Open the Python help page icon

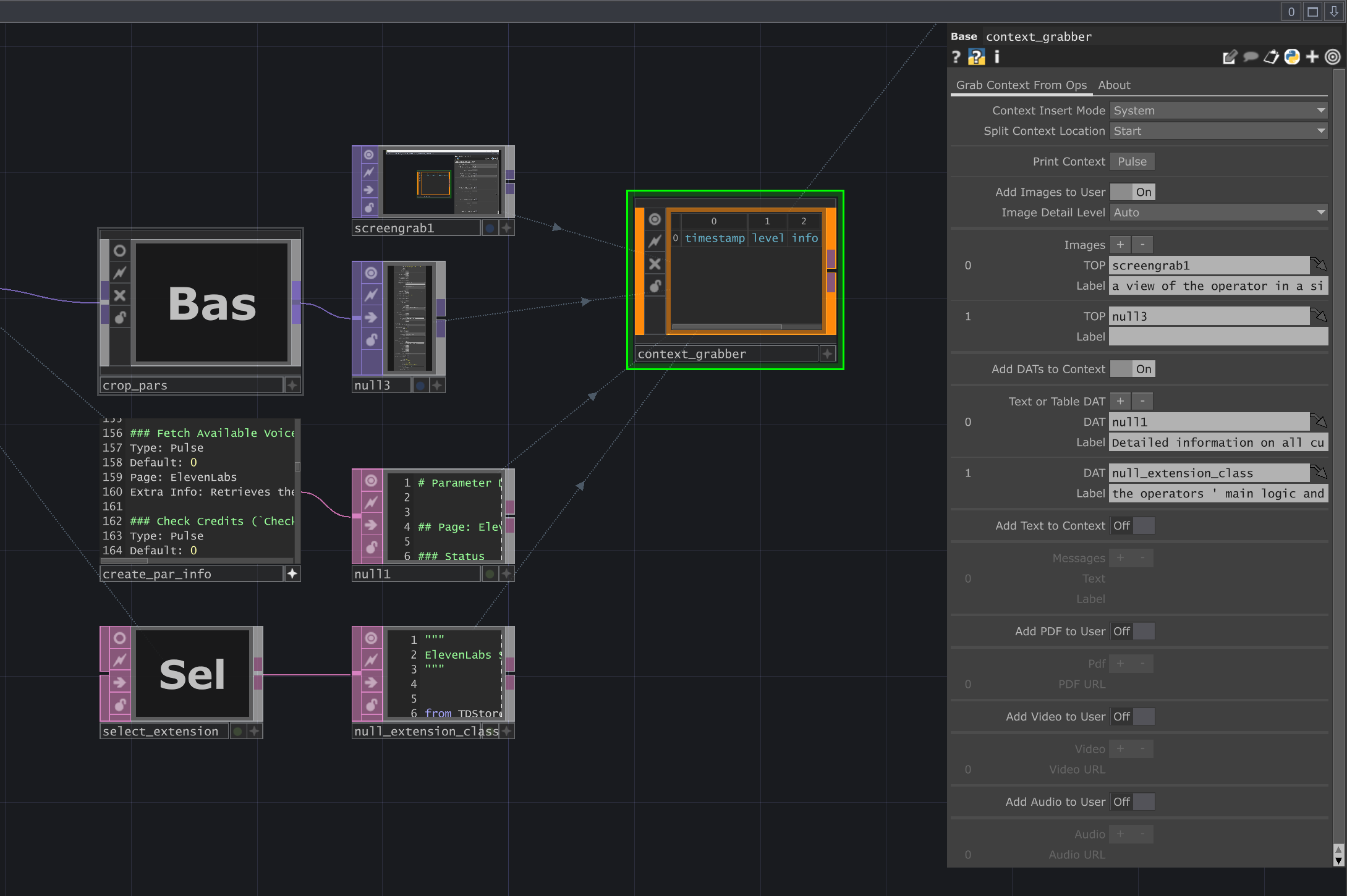[x=977, y=57]
